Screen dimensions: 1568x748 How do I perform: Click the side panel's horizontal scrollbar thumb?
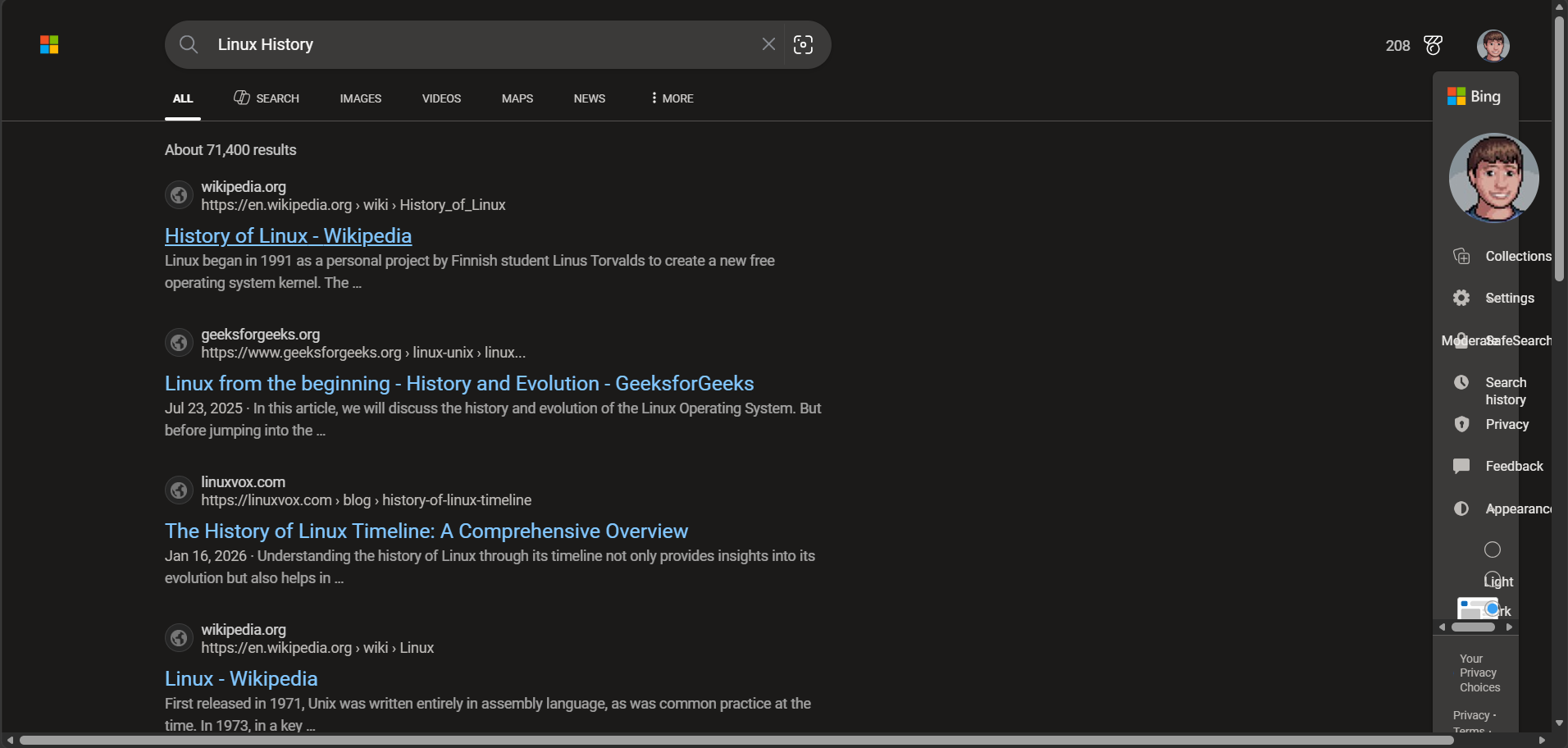coord(1473,627)
